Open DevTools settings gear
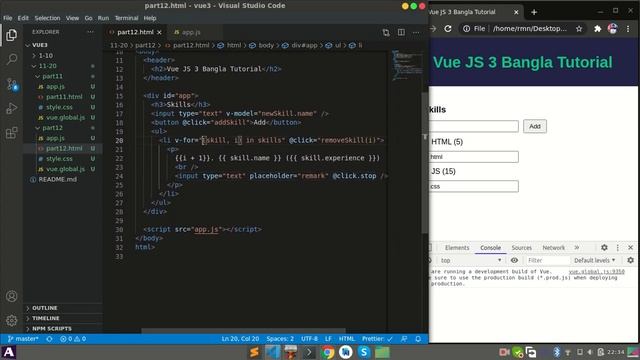Viewport: 640px width, 360px height. (x=604, y=247)
